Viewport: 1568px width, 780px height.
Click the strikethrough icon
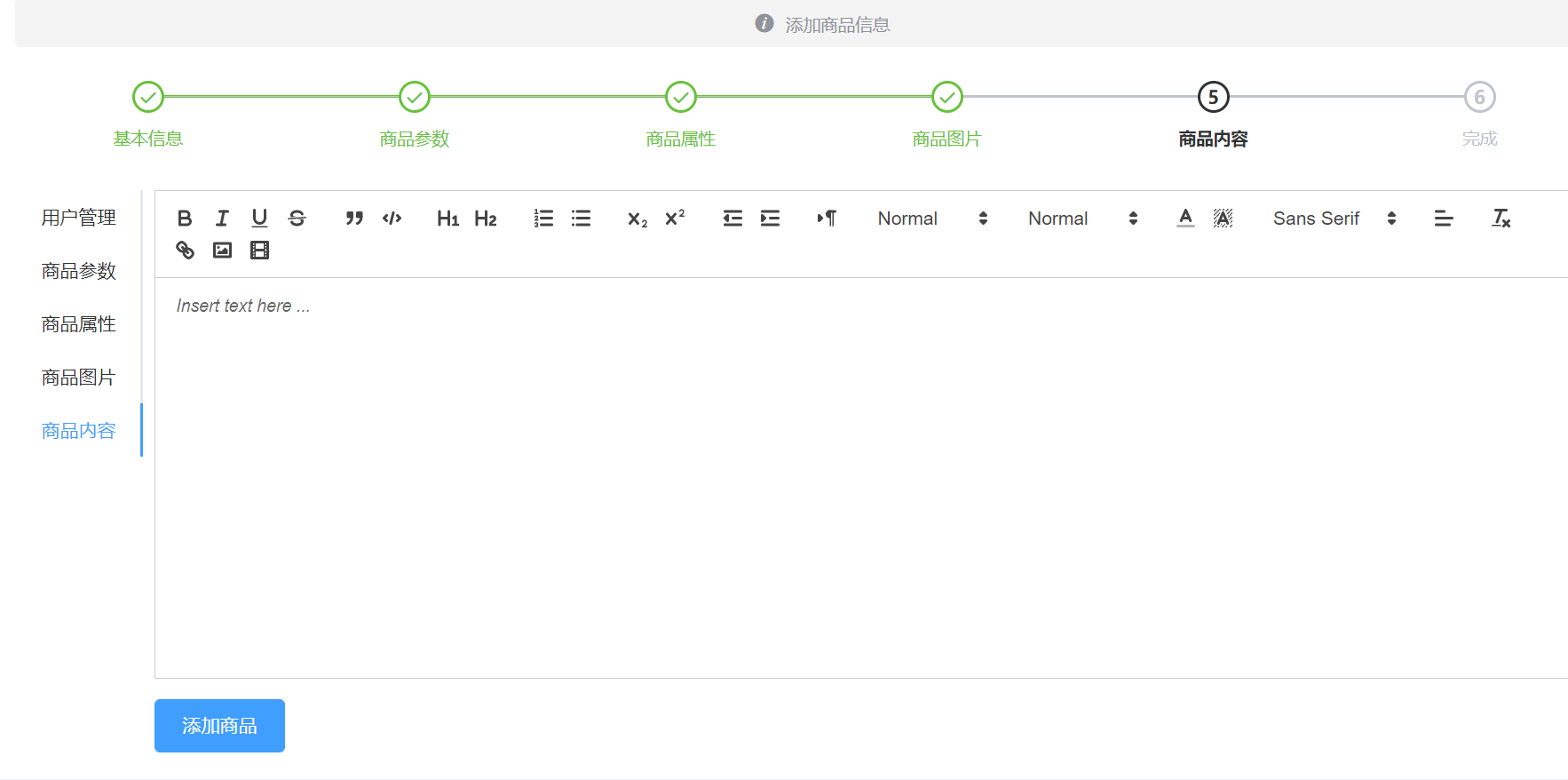point(297,219)
